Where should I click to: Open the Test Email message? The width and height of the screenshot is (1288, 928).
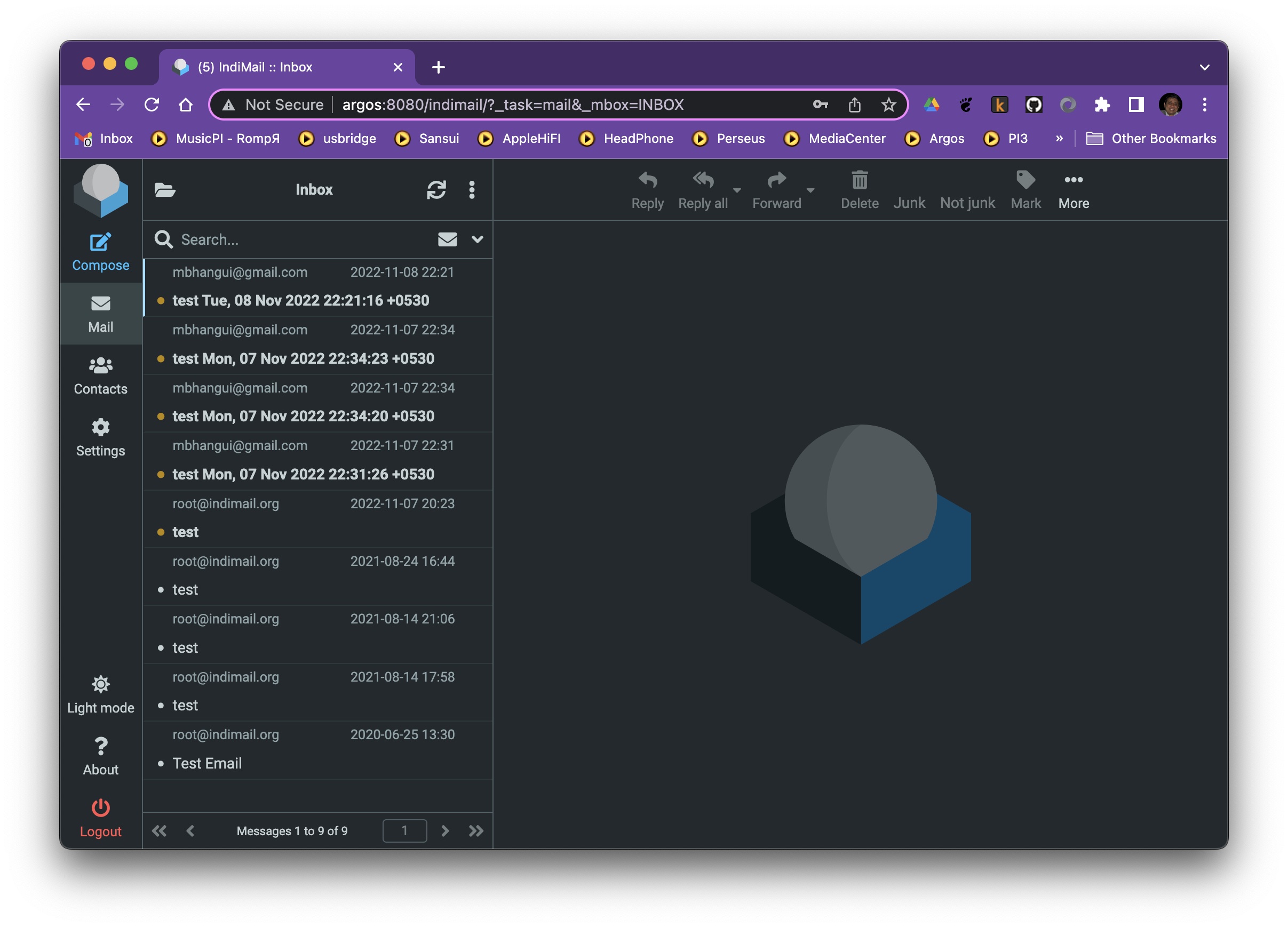point(318,750)
